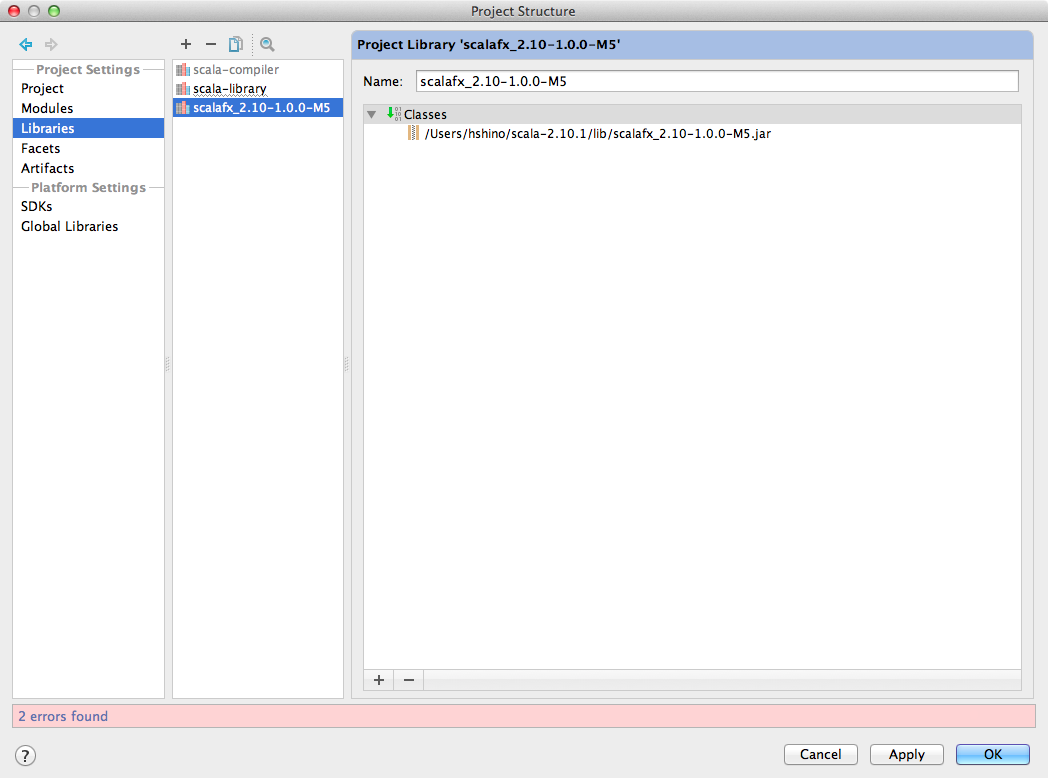
Task: Click the jar file archive icon
Action: coord(413,133)
